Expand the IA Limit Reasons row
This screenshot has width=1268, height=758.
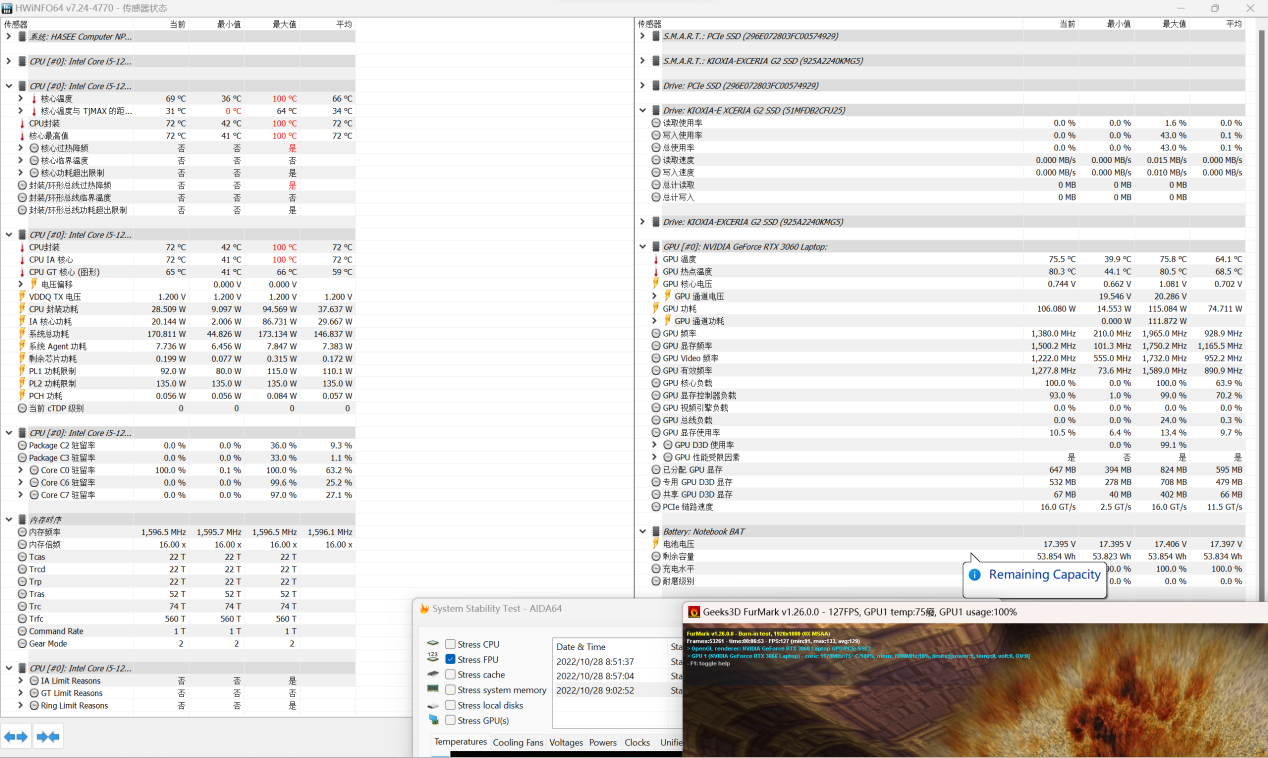pos(21,681)
